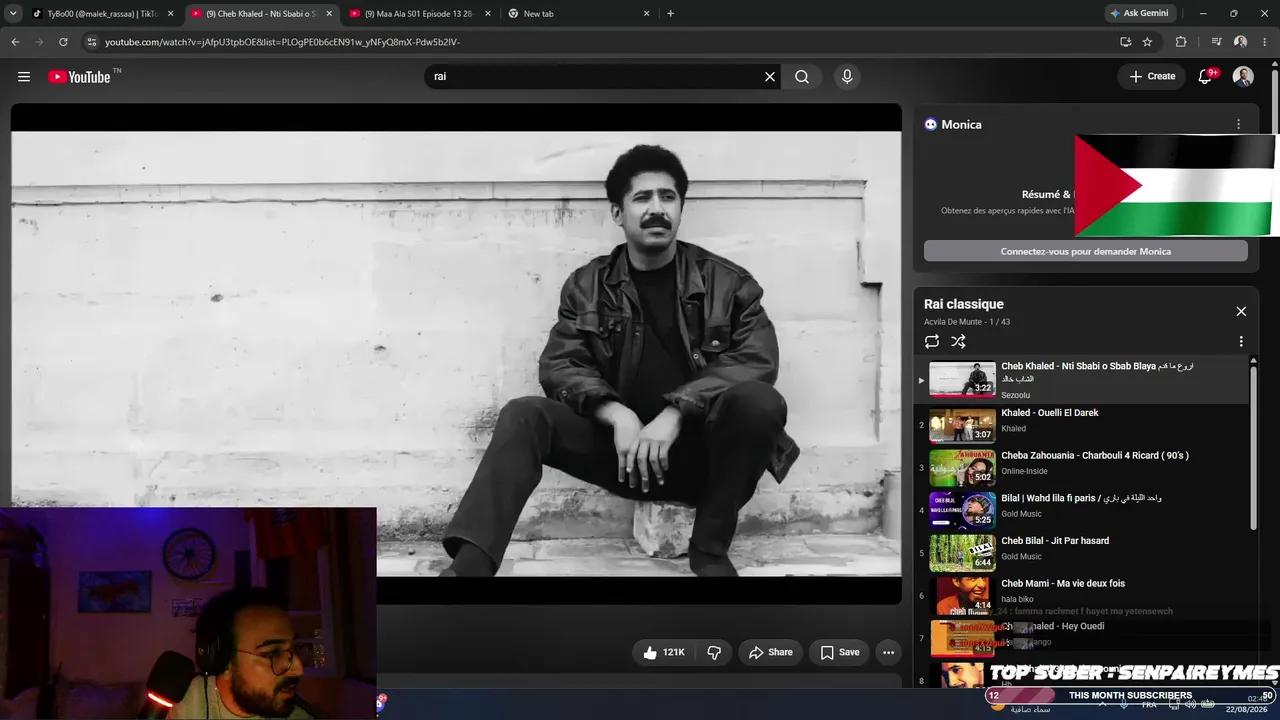Screen dimensions: 1280x720
Task: Switch to the Cheb Khaled - Nti Sbabi tab
Action: point(262,14)
